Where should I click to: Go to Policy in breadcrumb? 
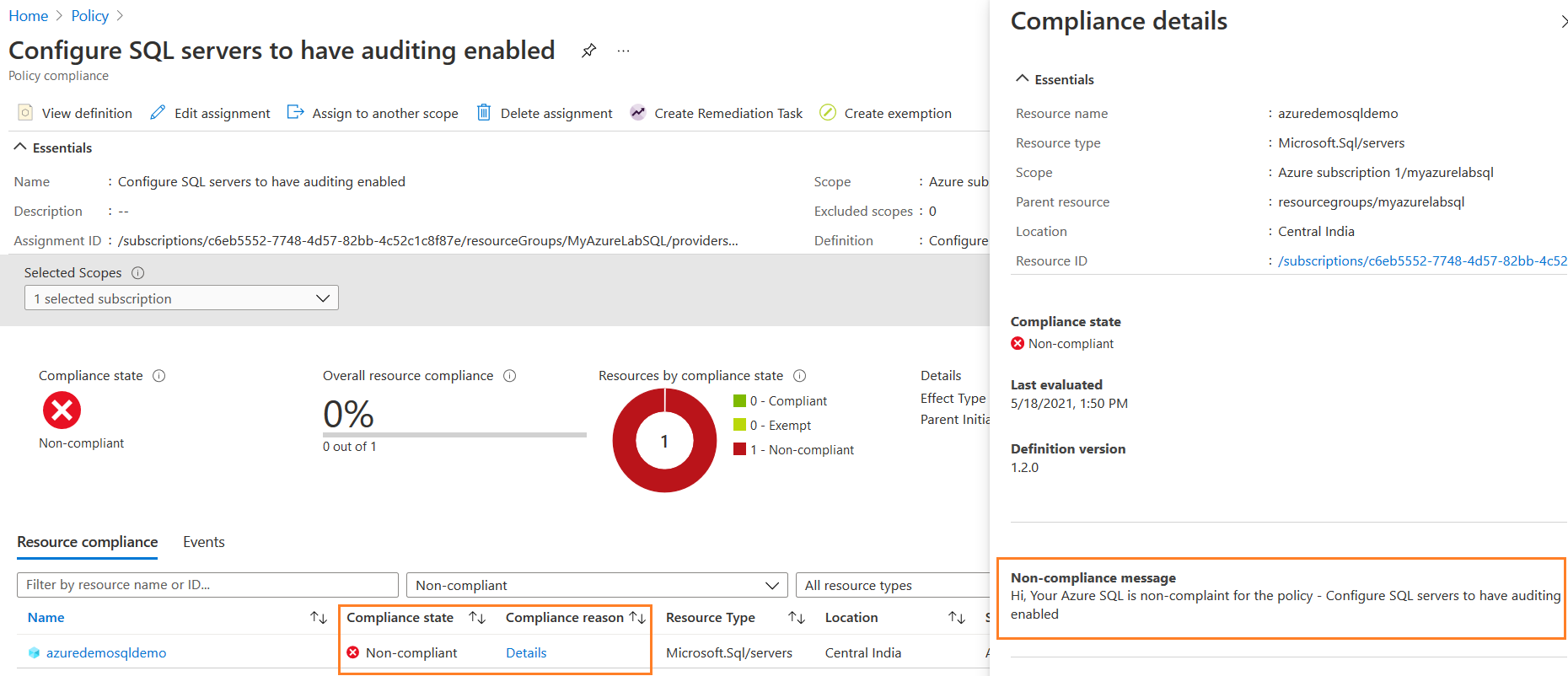[x=89, y=16]
